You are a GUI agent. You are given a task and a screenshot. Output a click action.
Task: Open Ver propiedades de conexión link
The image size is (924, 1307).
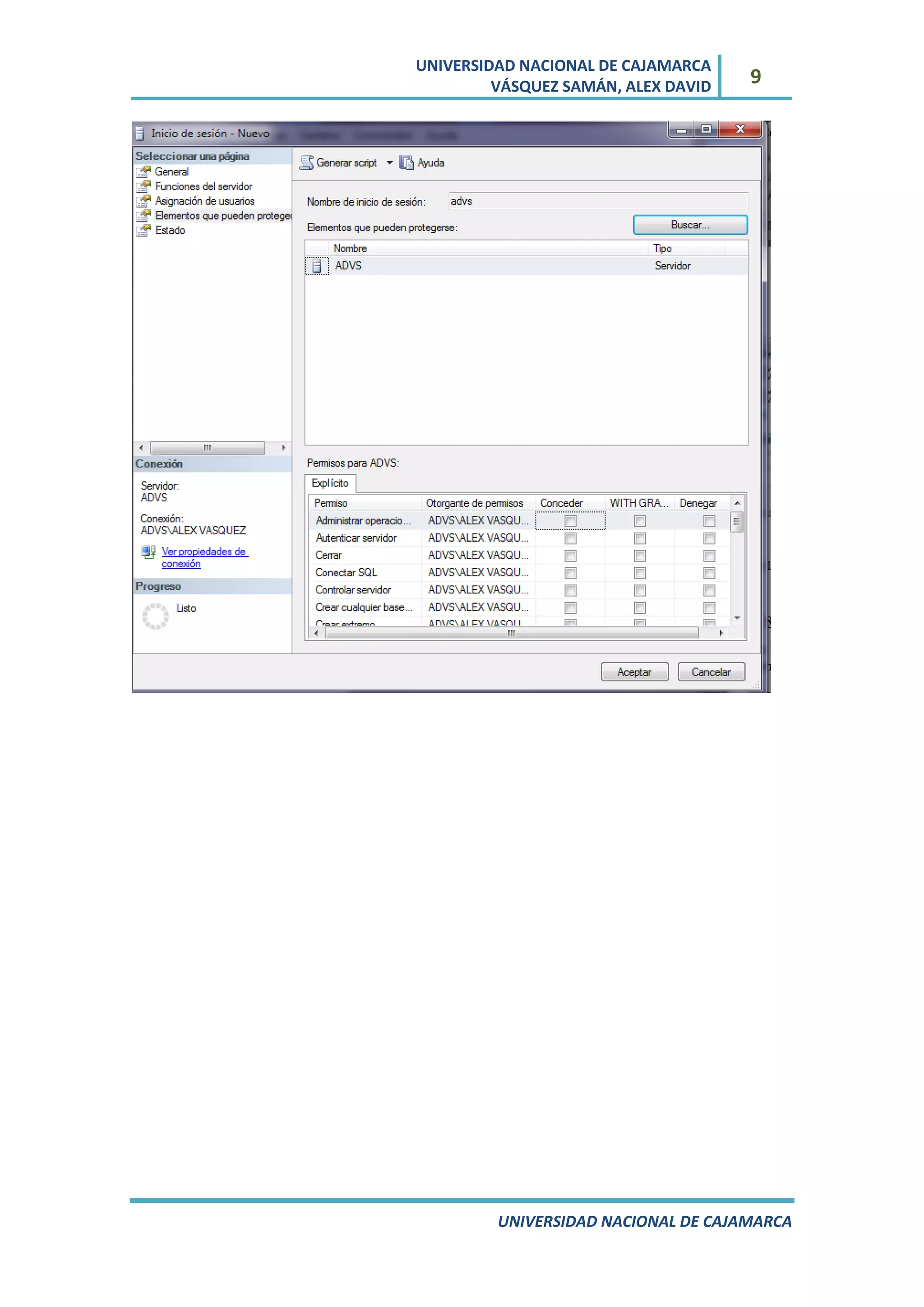[x=203, y=552]
